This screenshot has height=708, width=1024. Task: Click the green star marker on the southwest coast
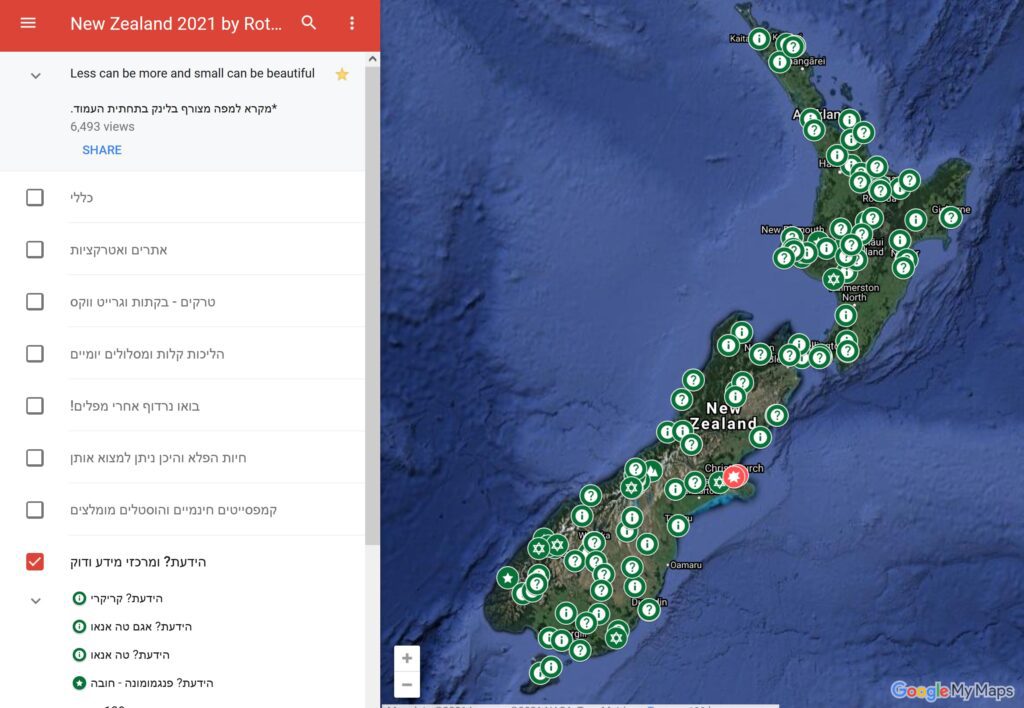pos(507,578)
